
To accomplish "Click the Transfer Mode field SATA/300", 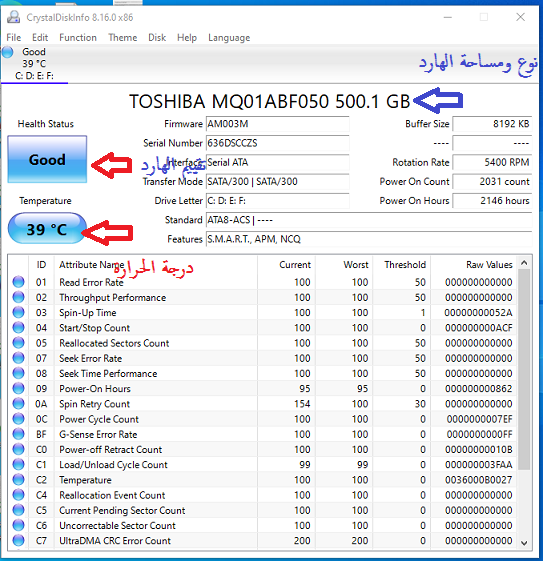I will (x=278, y=181).
